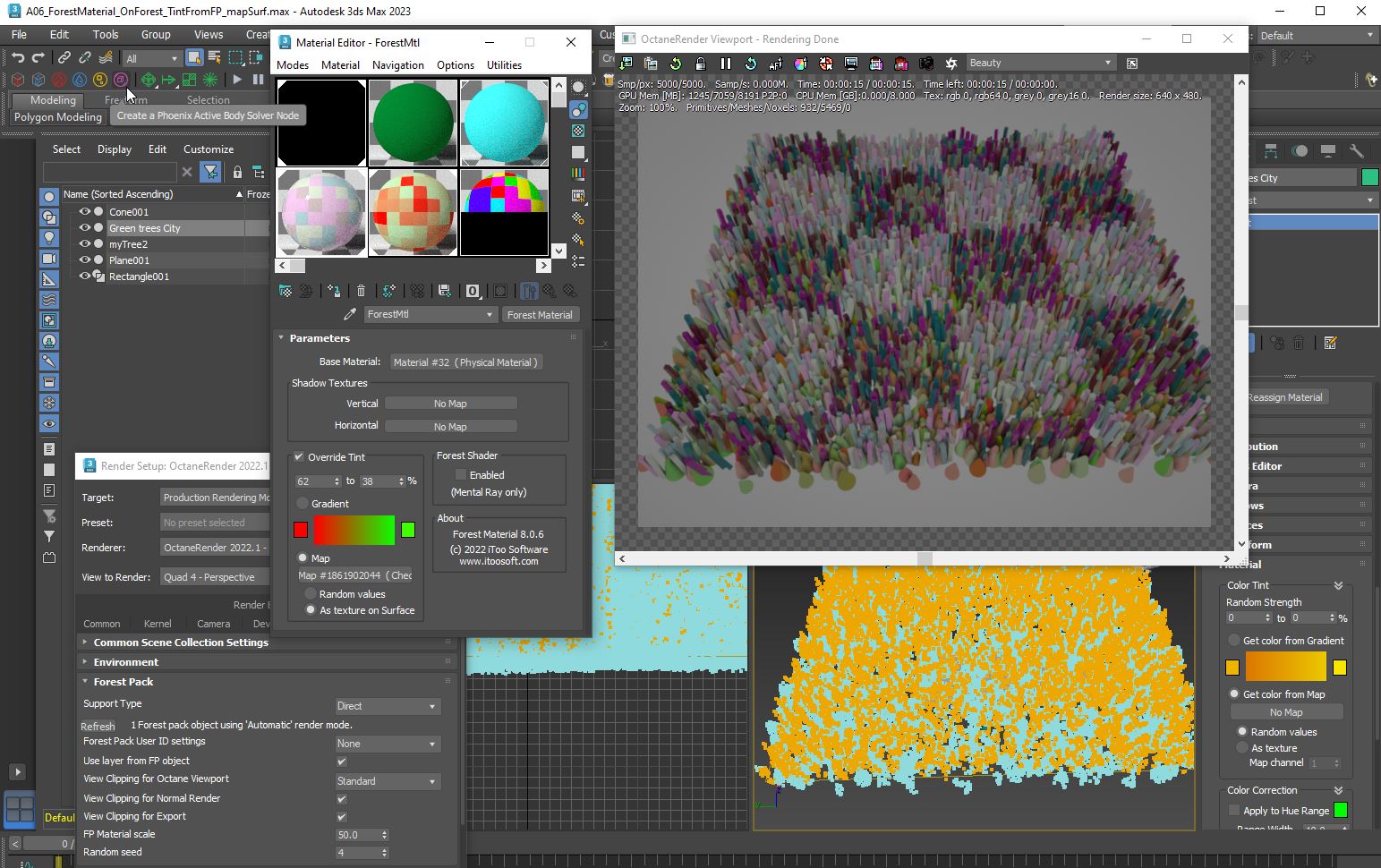
Task: Activate the Select Object tool
Action: [x=193, y=57]
